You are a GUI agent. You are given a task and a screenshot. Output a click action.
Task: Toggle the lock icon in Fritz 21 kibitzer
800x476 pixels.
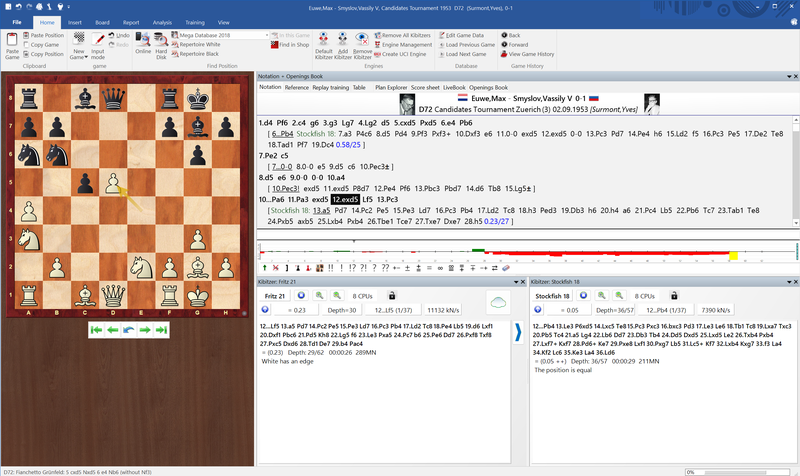coord(392,296)
